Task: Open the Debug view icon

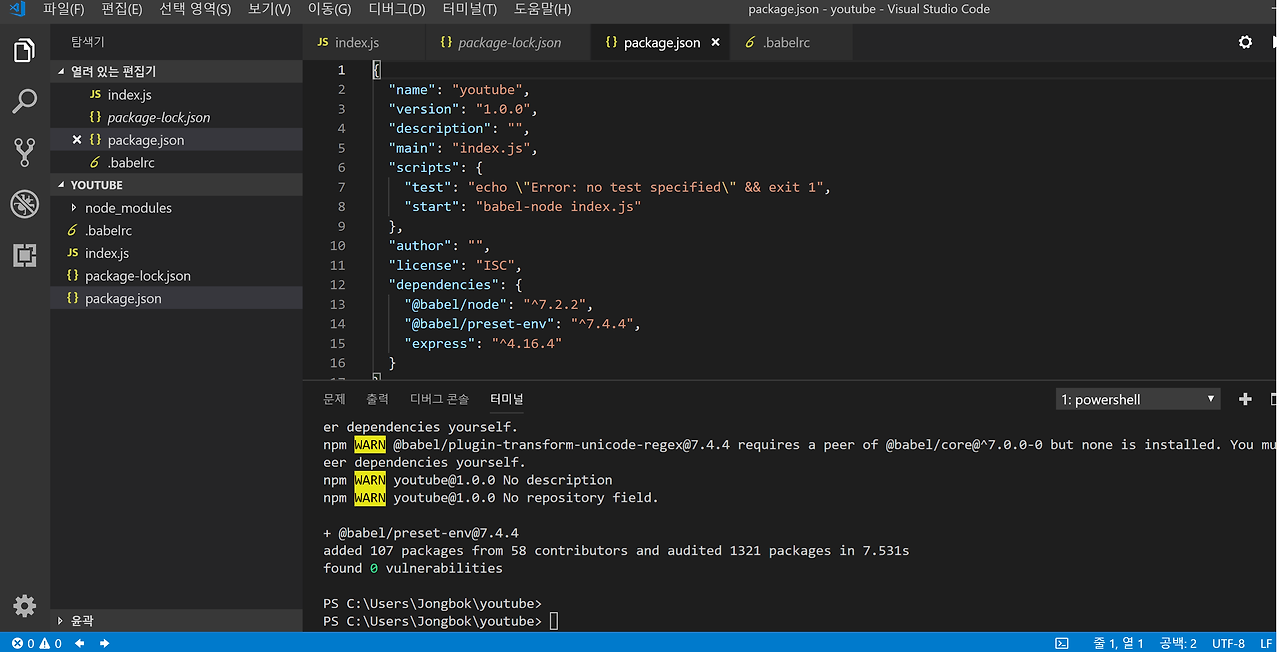Action: pos(24,205)
